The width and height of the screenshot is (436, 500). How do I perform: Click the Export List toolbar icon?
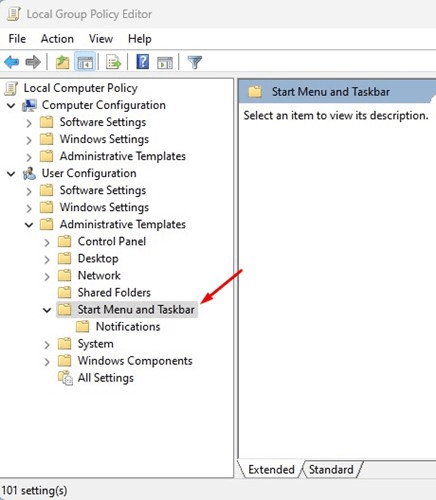(114, 62)
